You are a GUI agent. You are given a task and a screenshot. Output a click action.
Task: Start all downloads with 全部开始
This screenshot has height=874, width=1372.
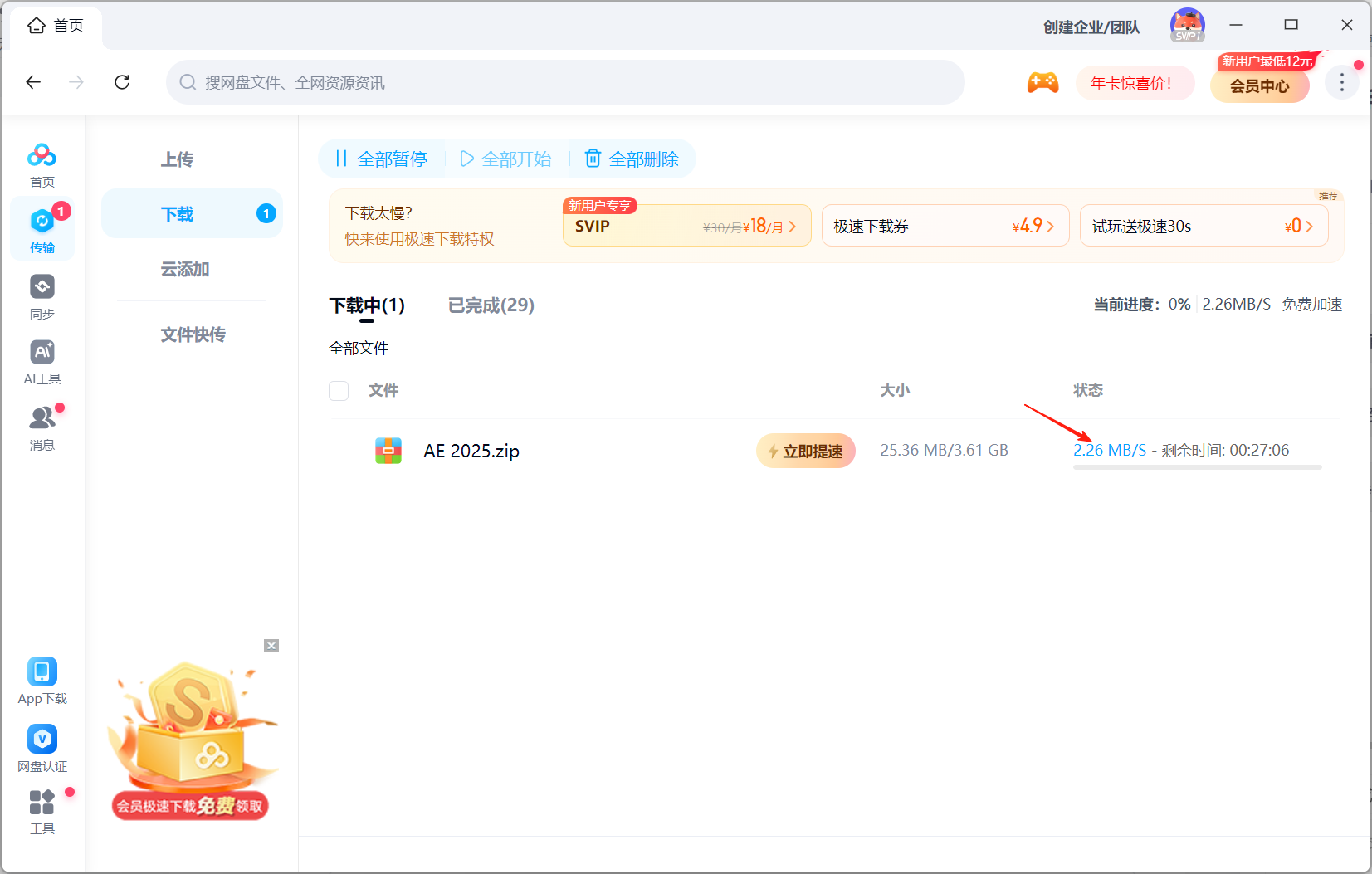506,159
